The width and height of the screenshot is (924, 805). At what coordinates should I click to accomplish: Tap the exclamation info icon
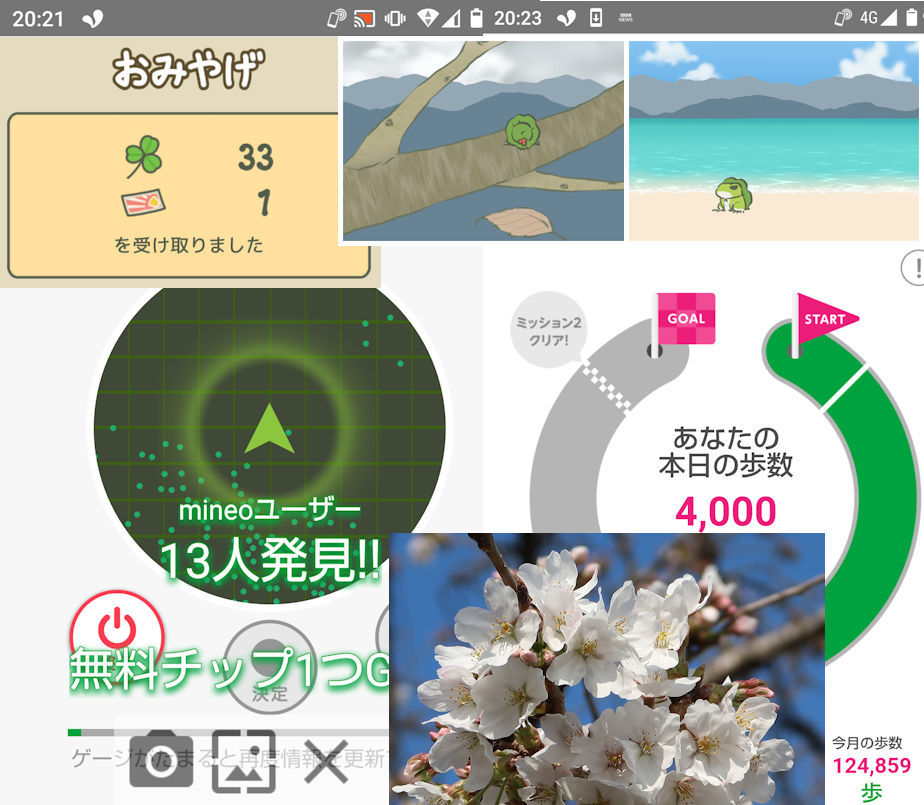coord(915,268)
